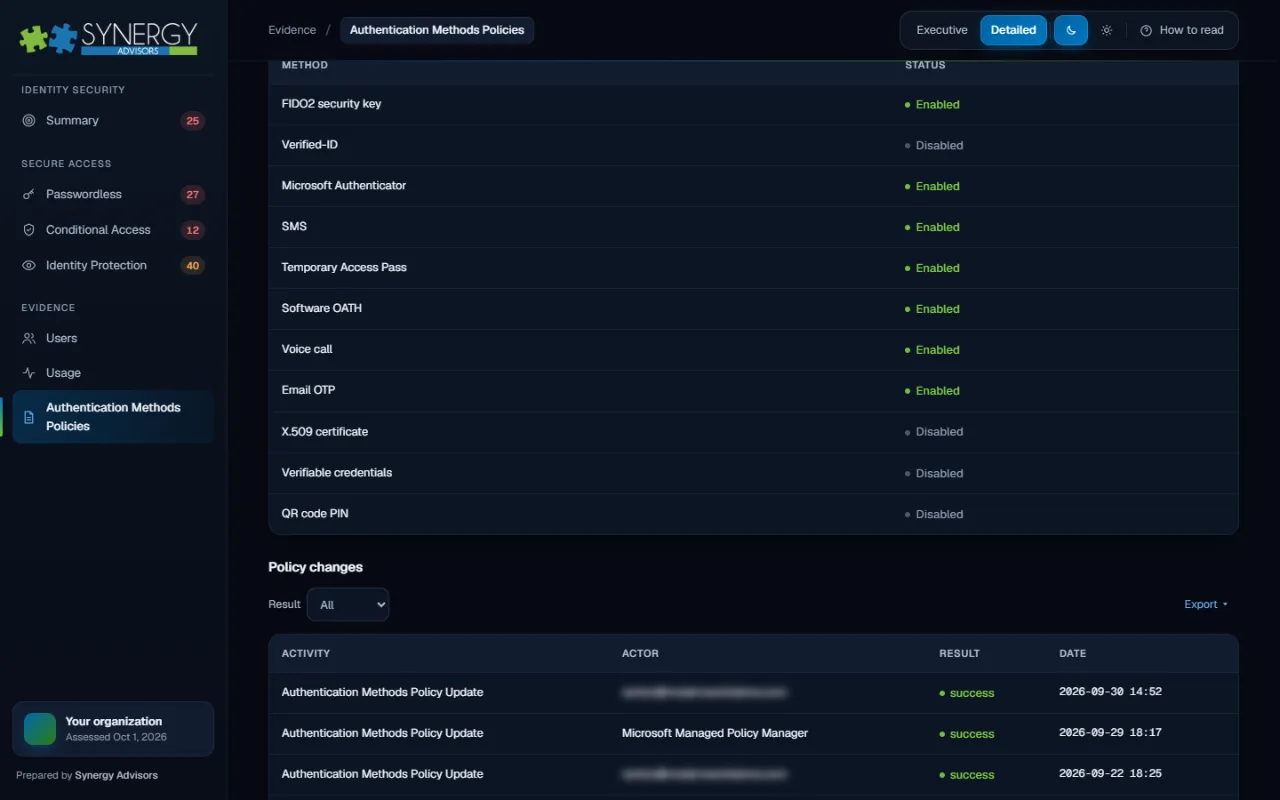Click the Synergy Advisors logo
Screen dimensions: 1280x800
pos(108,38)
